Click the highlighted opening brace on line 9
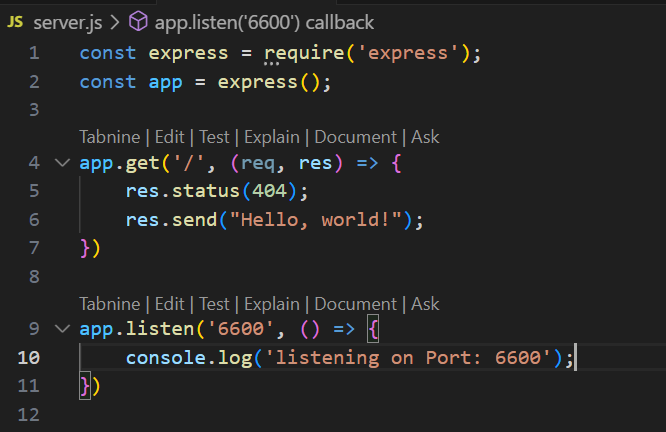This screenshot has width=666, height=432. (x=373, y=329)
